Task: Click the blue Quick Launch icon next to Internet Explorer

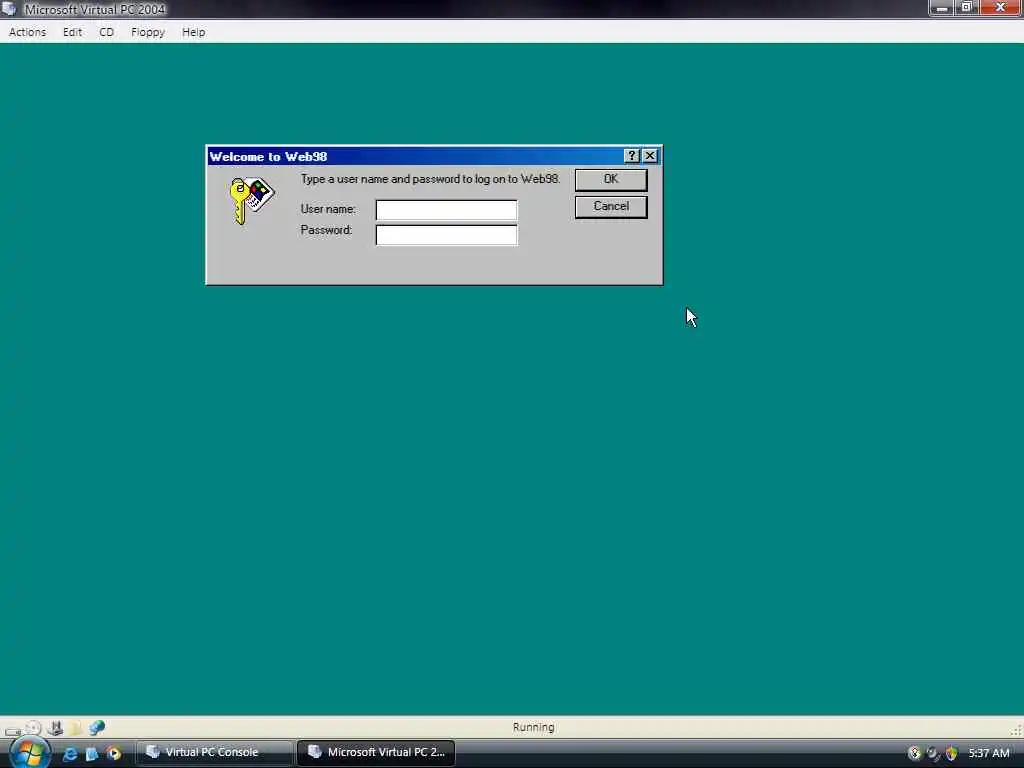Action: click(x=92, y=754)
